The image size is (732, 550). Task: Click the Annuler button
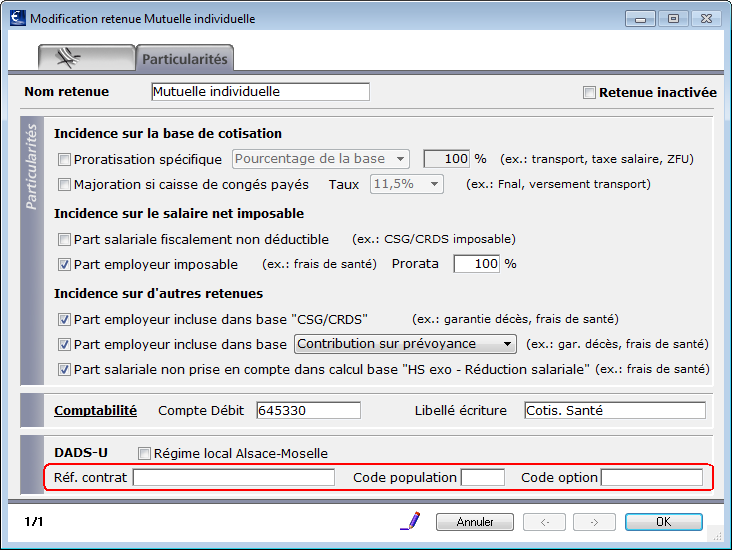pyautogui.click(x=475, y=522)
